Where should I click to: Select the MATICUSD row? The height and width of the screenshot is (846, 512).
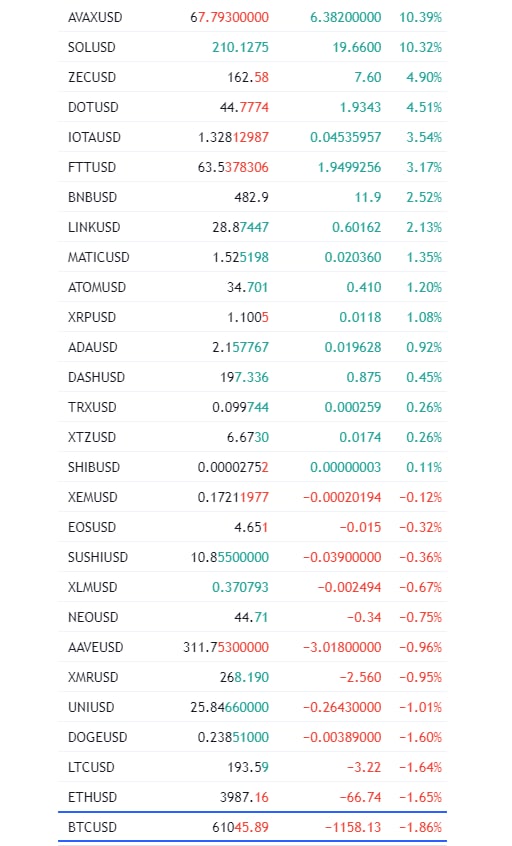pos(252,257)
